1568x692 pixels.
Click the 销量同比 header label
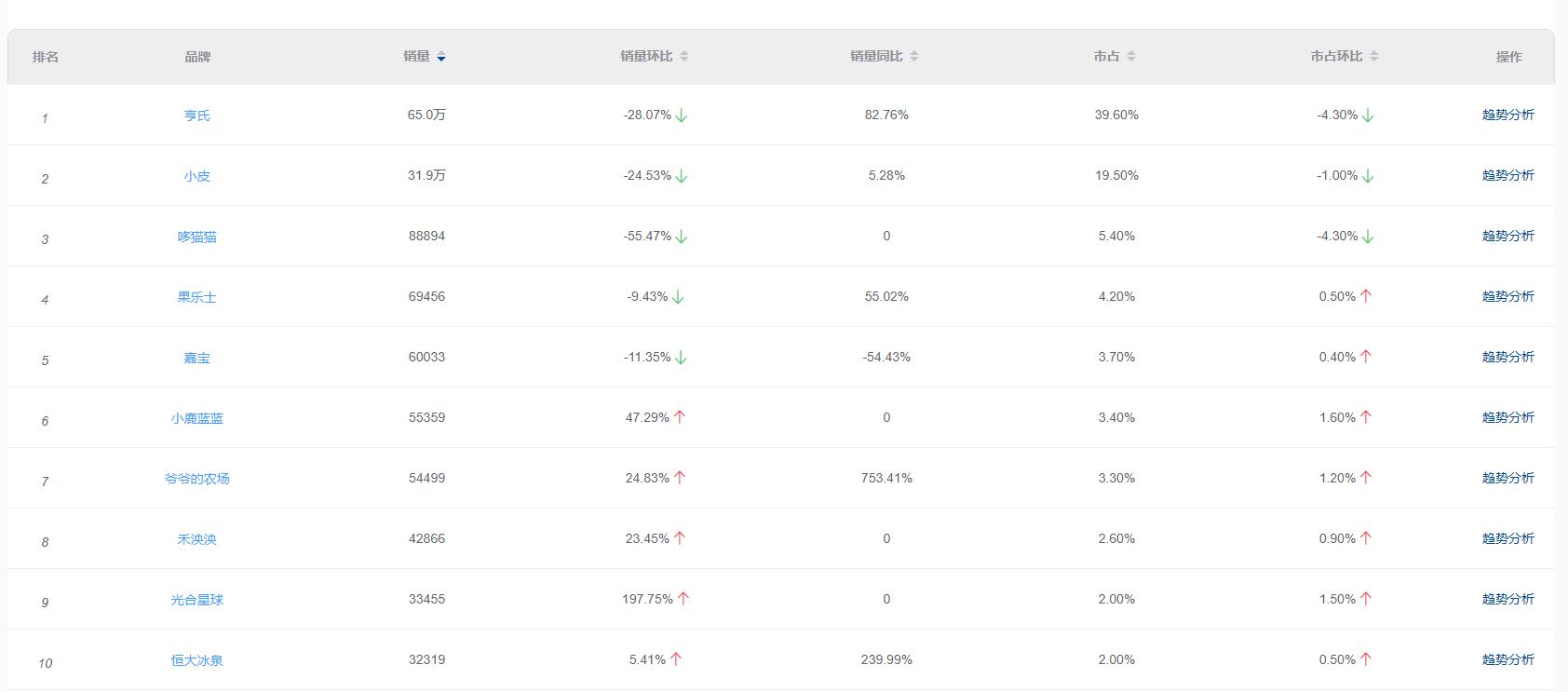coord(876,56)
